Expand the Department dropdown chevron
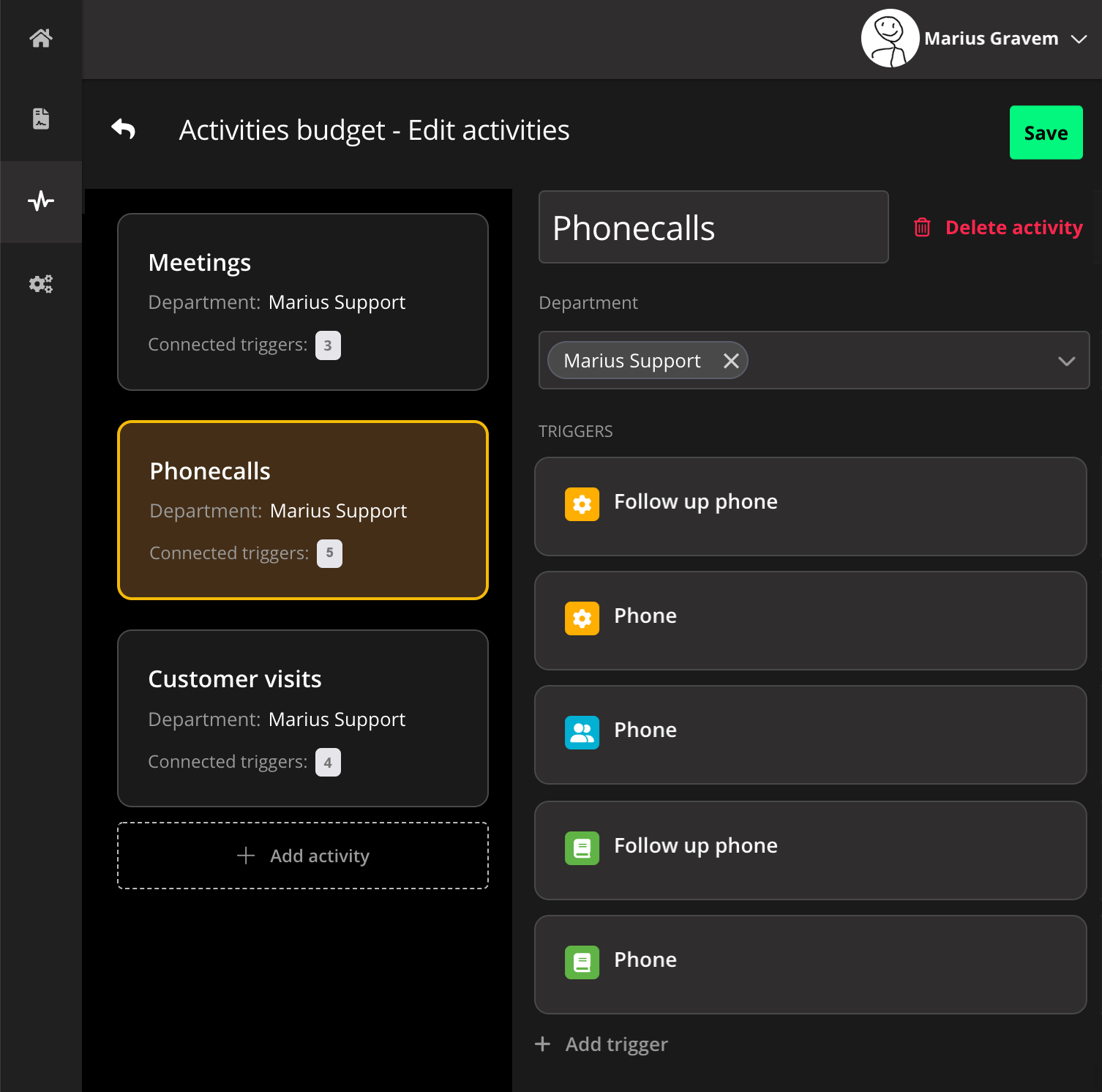This screenshot has width=1102, height=1092. click(x=1066, y=361)
